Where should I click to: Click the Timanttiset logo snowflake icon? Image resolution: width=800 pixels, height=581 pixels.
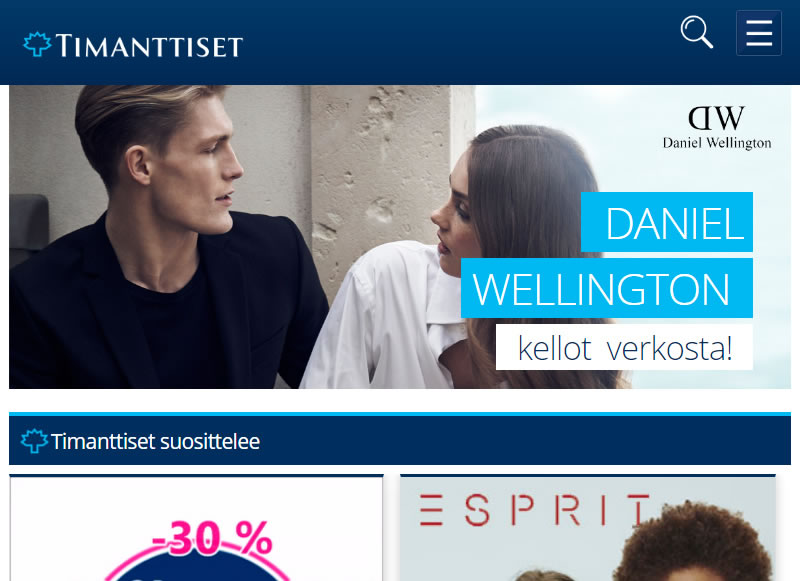37,44
